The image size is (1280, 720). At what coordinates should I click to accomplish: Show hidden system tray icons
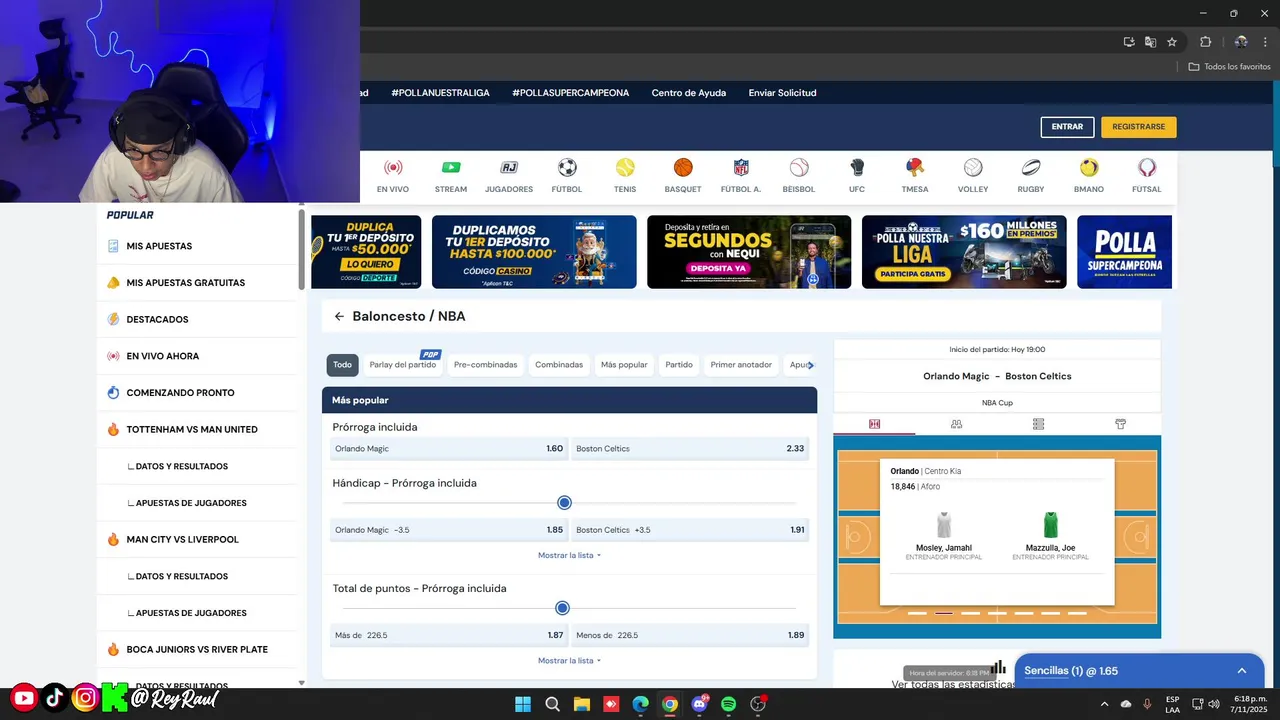tap(1104, 704)
